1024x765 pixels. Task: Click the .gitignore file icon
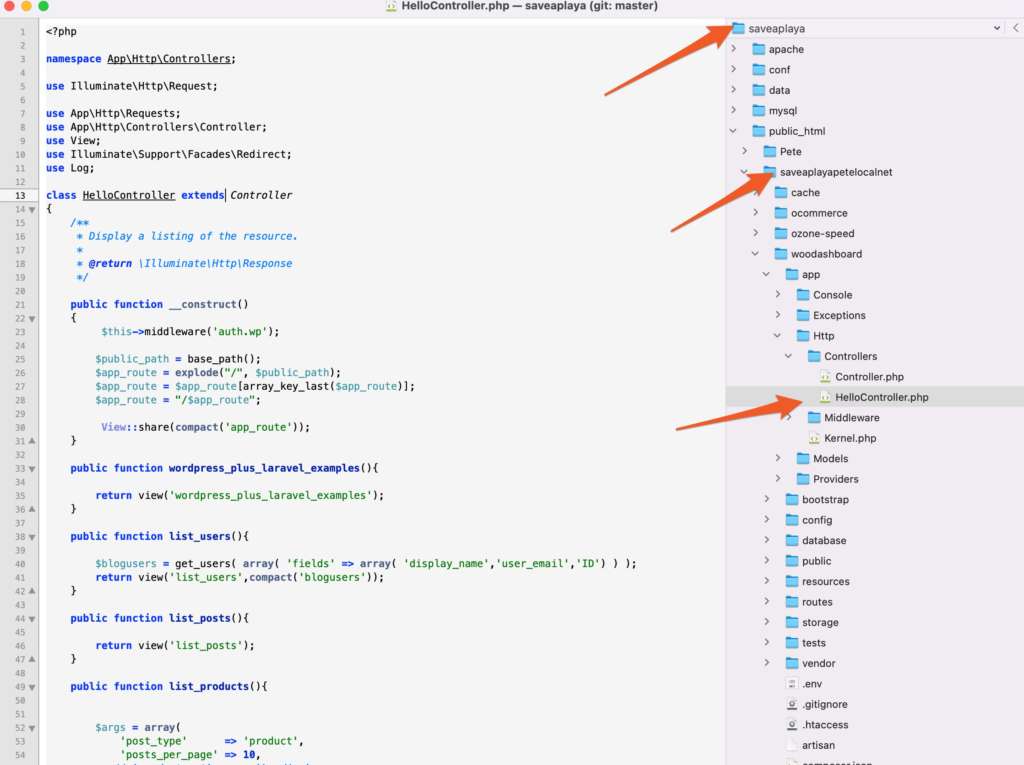coord(792,704)
